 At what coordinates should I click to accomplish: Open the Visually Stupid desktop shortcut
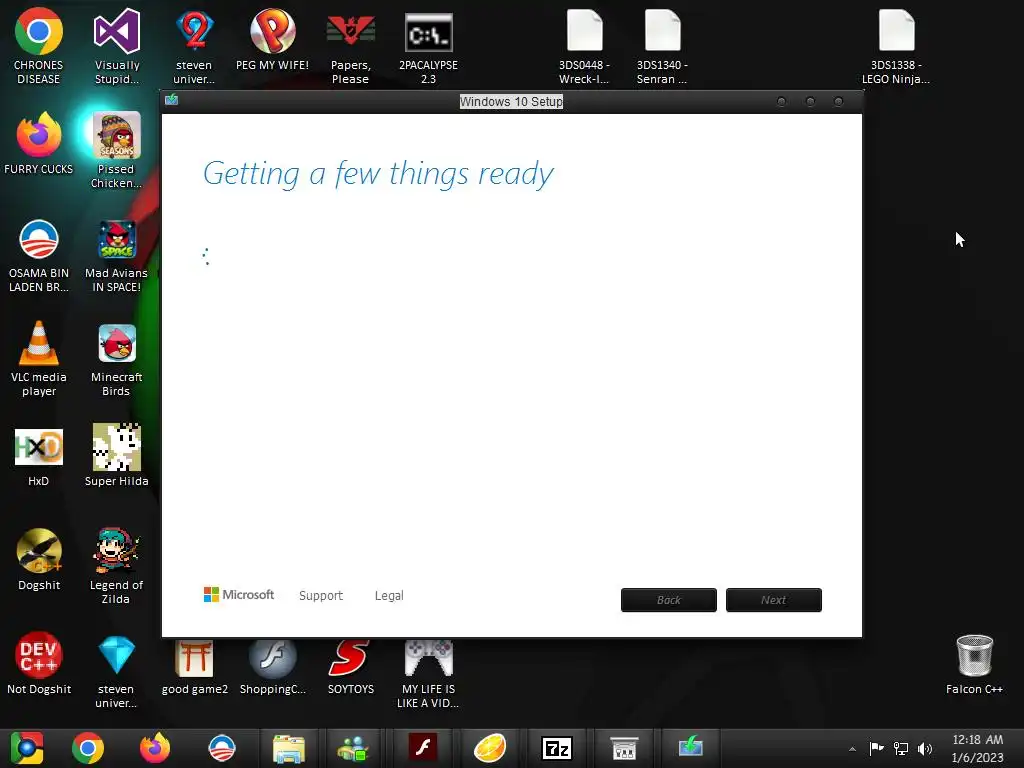coord(117,31)
